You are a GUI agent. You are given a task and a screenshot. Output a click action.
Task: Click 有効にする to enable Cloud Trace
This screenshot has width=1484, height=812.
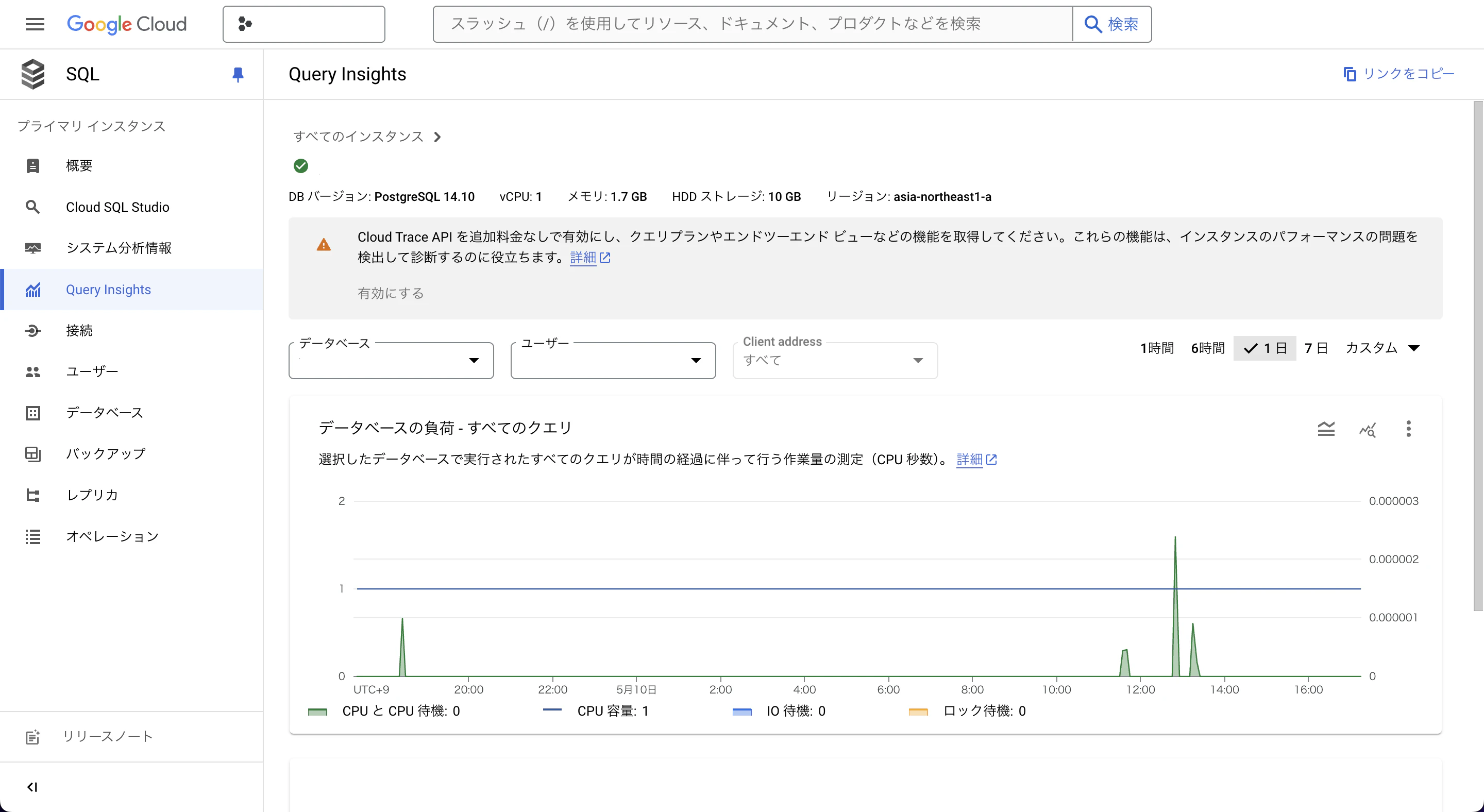point(391,293)
